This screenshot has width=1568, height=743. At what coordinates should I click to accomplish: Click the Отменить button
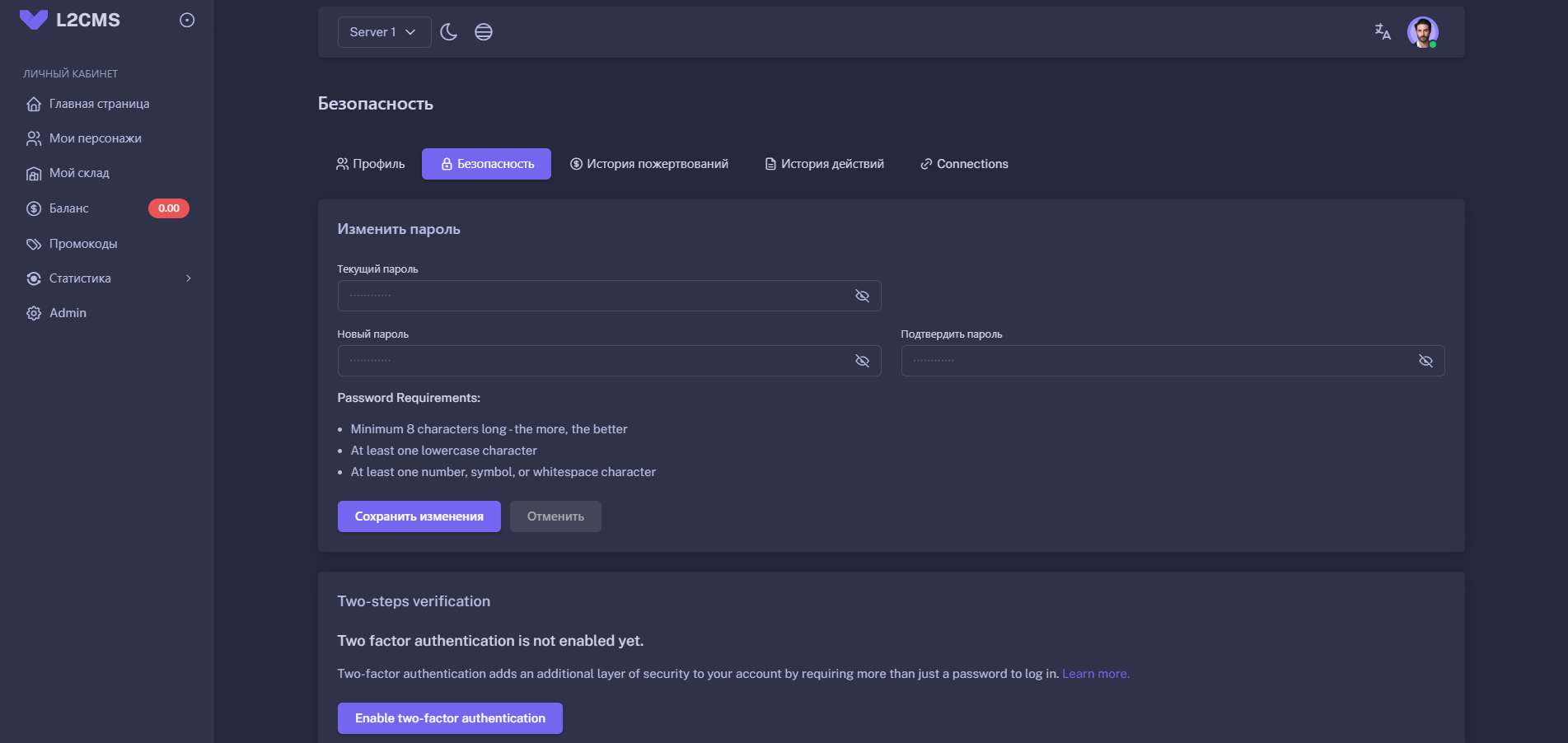point(555,516)
